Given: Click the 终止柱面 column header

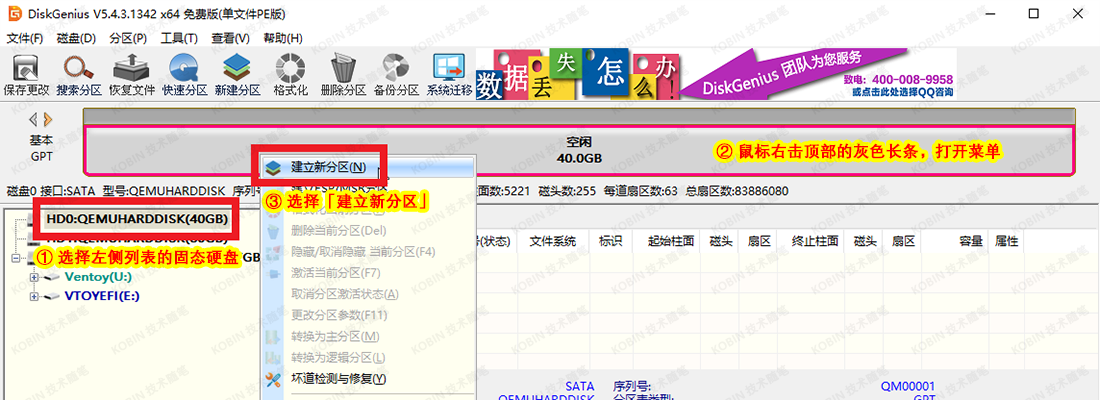Looking at the screenshot, I should click(x=815, y=241).
